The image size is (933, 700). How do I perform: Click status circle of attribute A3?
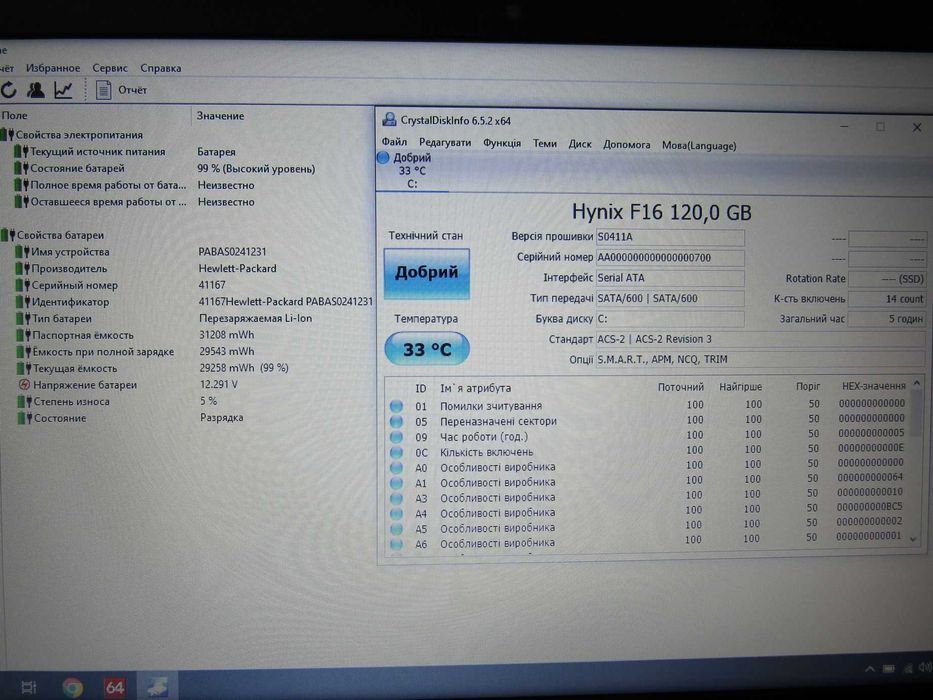[x=396, y=498]
